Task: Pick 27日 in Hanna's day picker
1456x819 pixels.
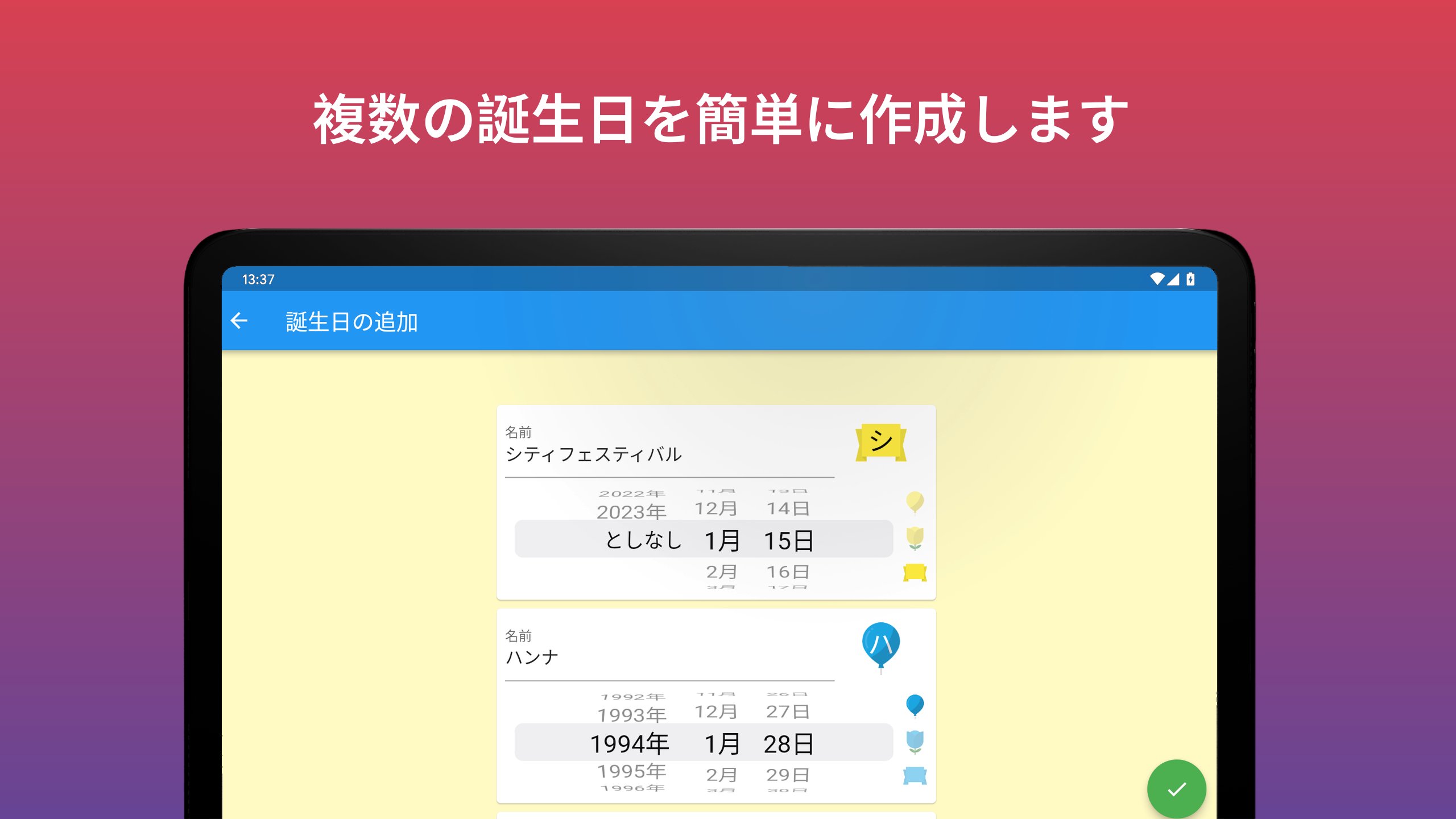Action: [x=788, y=712]
